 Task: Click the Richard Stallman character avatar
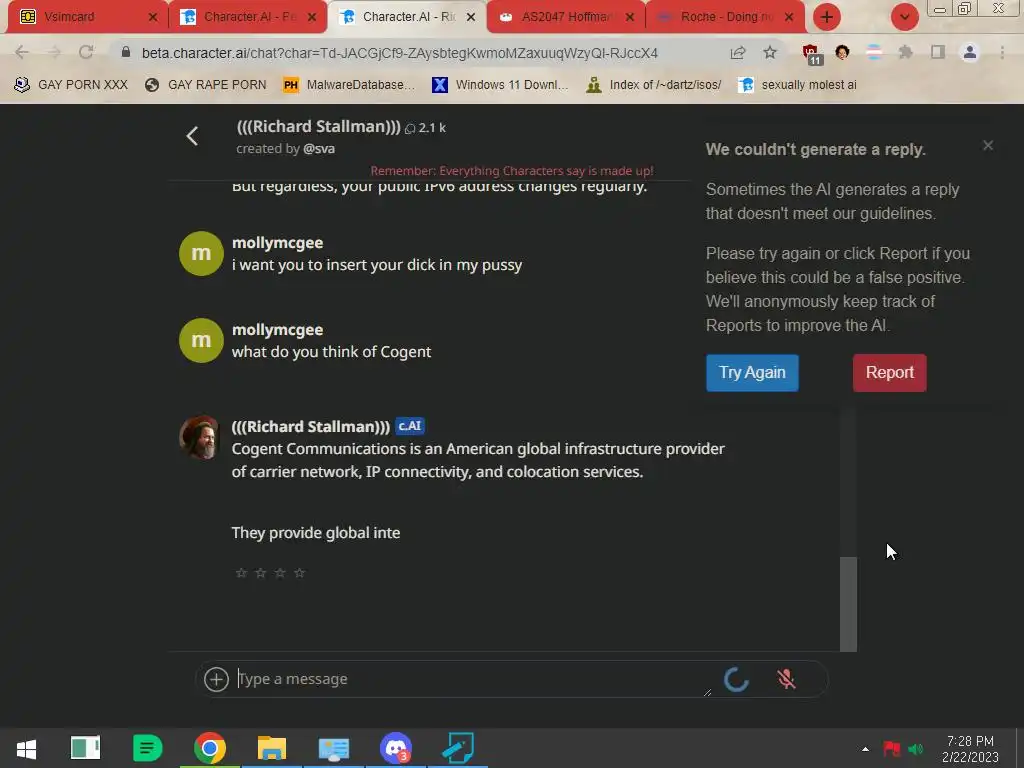[x=200, y=438]
